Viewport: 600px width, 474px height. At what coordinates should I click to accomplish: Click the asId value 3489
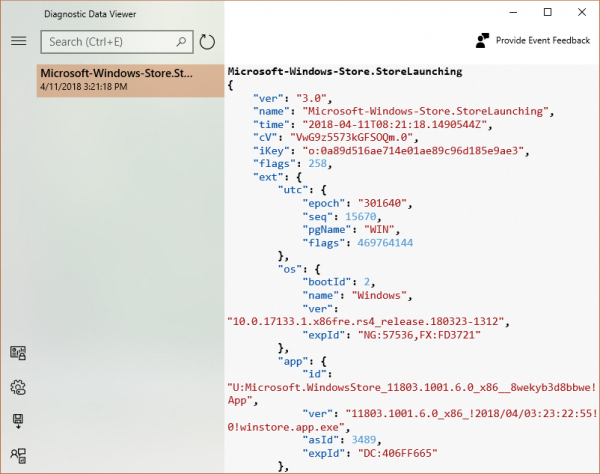pos(364,440)
